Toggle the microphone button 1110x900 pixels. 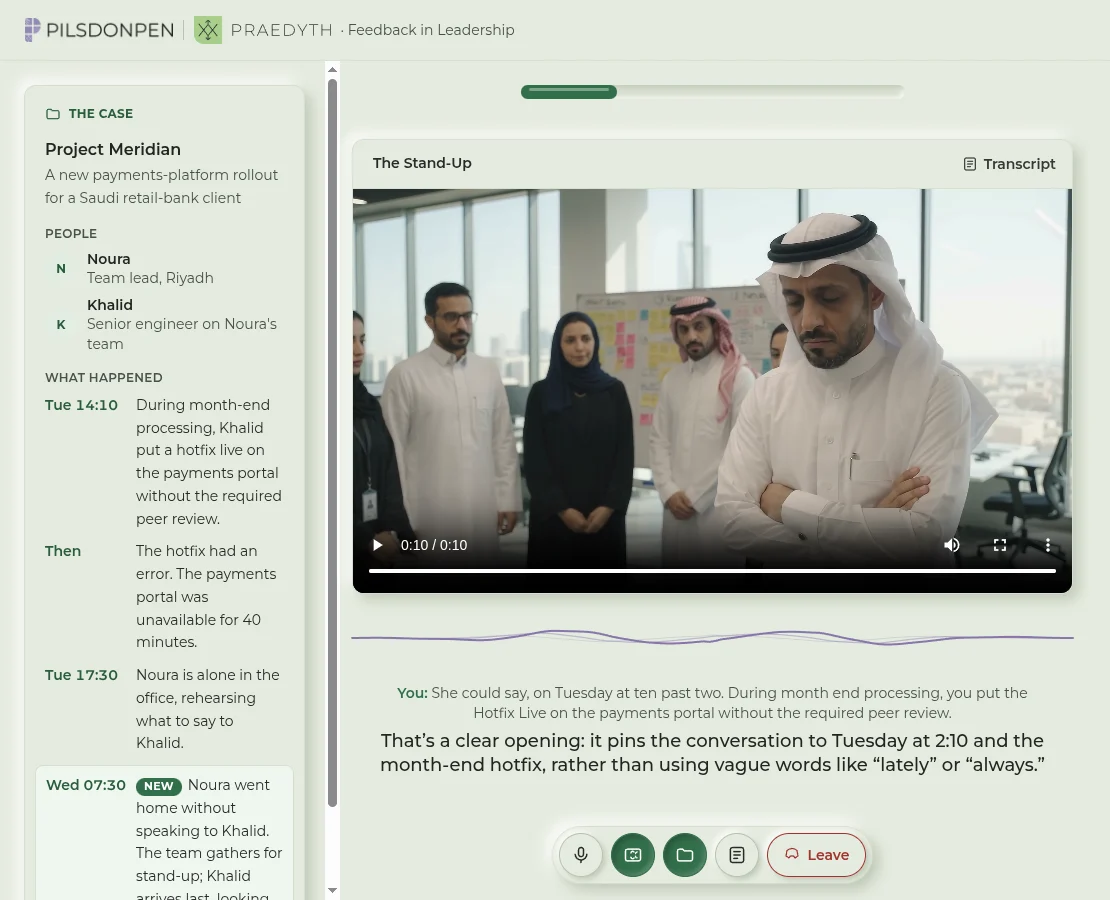[580, 855]
